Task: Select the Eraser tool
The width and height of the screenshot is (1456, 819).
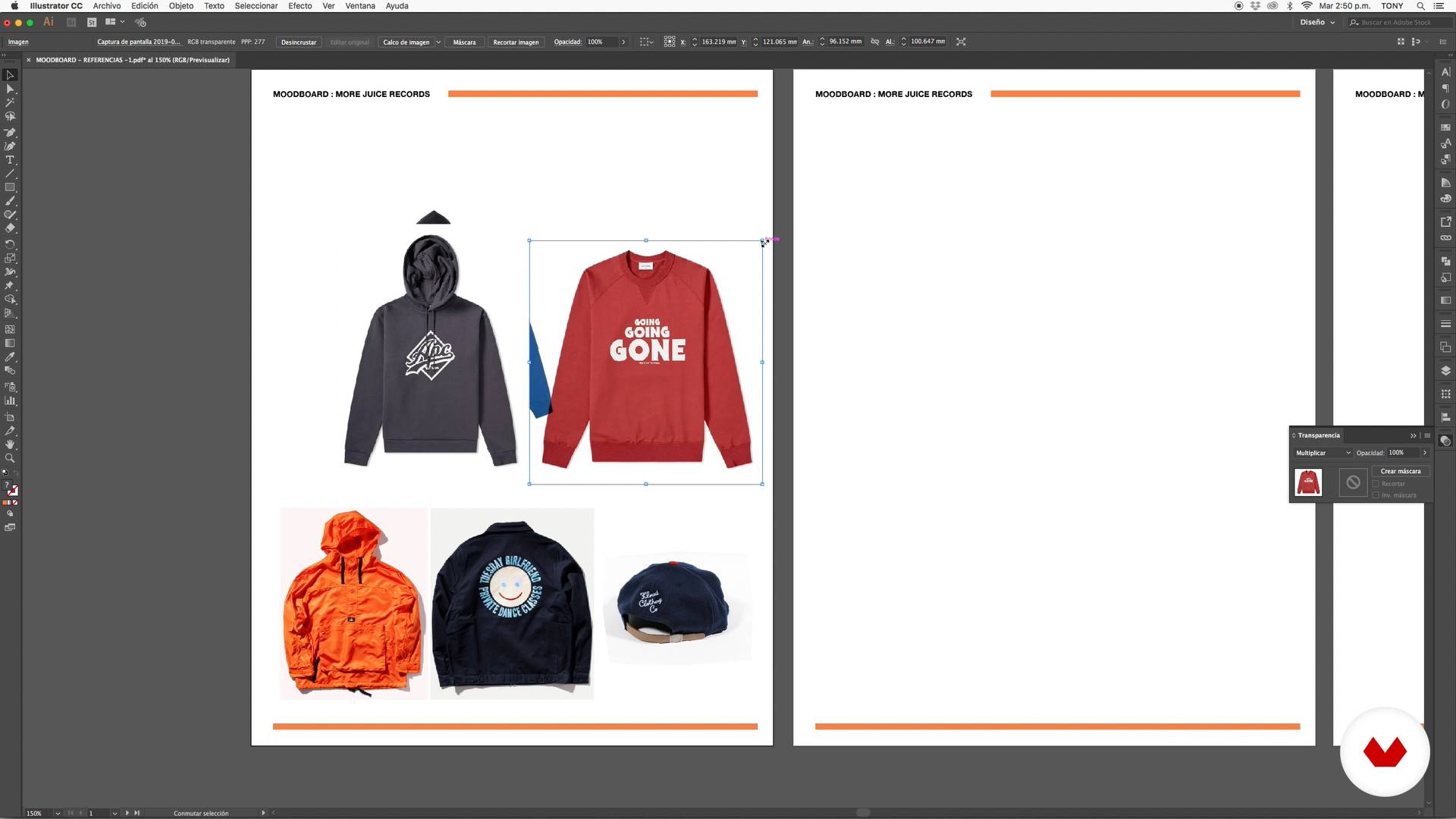Action: tap(10, 228)
